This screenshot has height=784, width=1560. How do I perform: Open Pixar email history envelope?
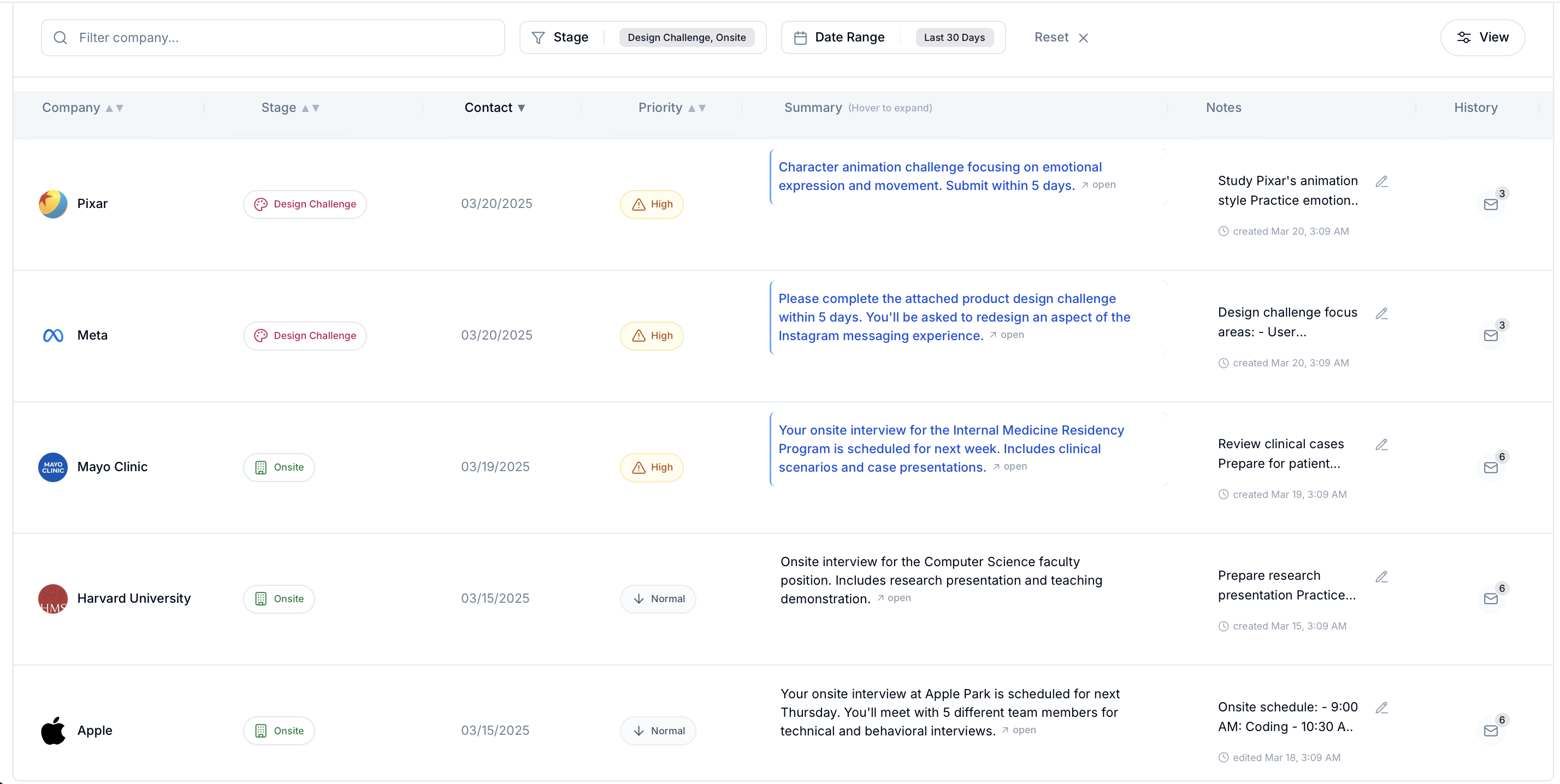(1490, 204)
